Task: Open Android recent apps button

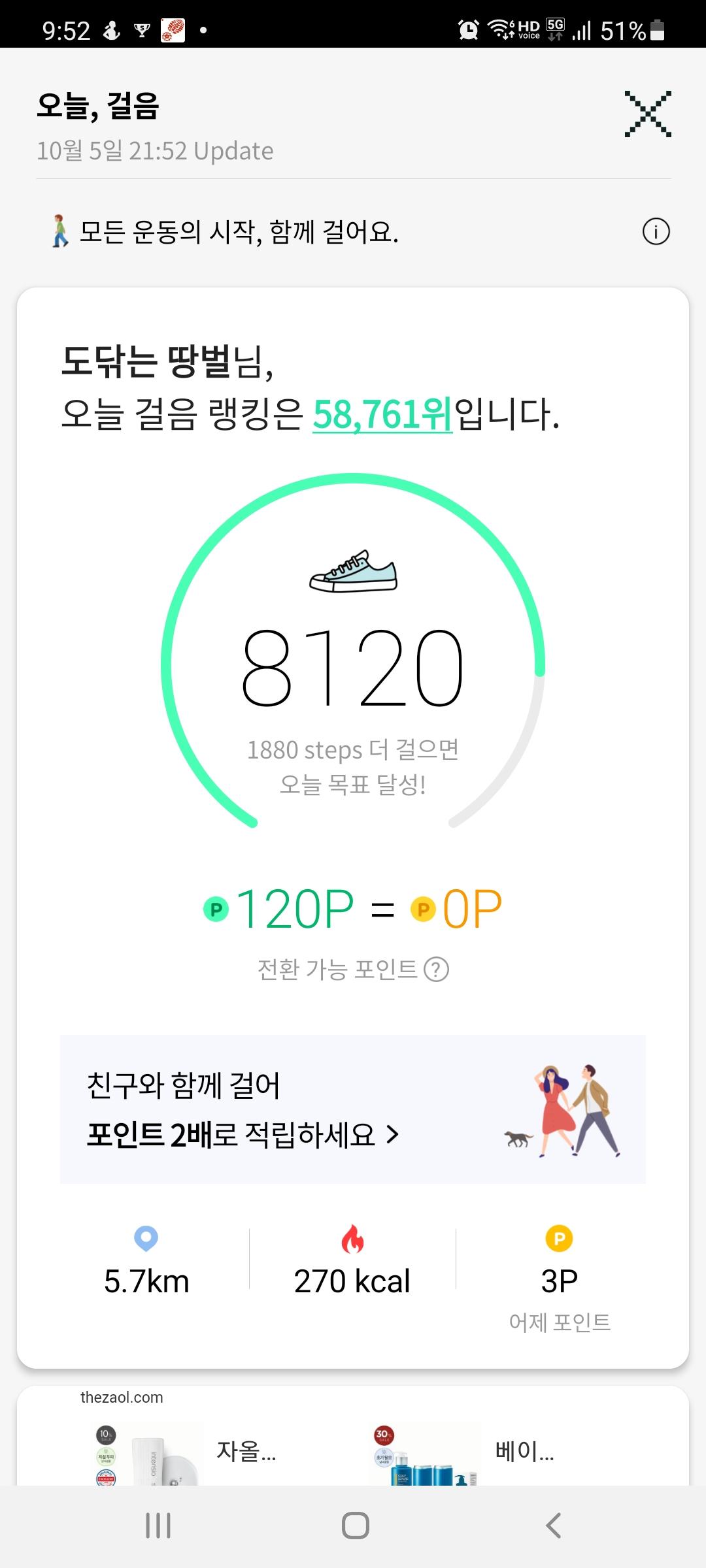Action: (x=158, y=1526)
